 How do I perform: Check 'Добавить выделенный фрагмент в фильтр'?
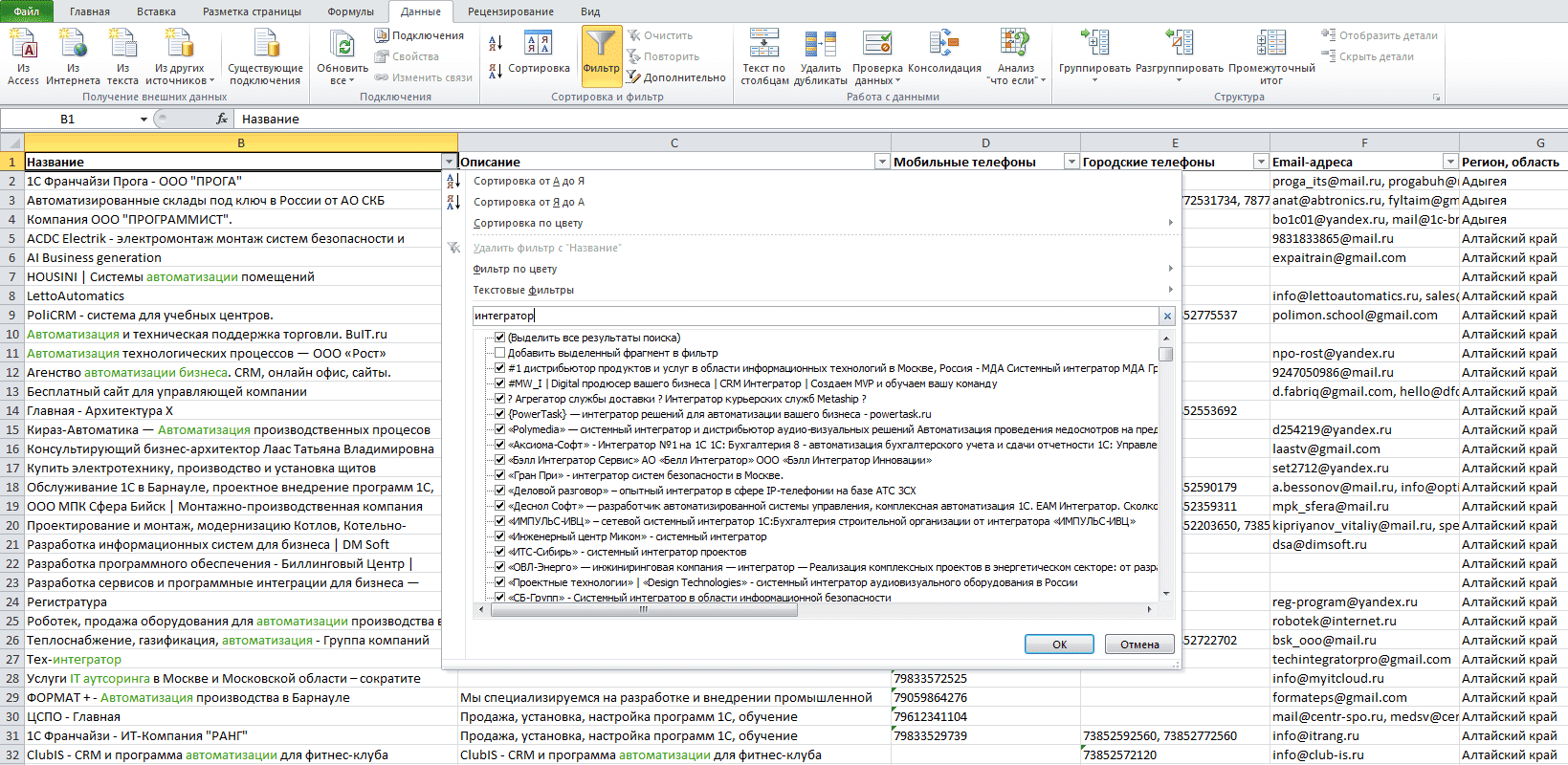(499, 353)
